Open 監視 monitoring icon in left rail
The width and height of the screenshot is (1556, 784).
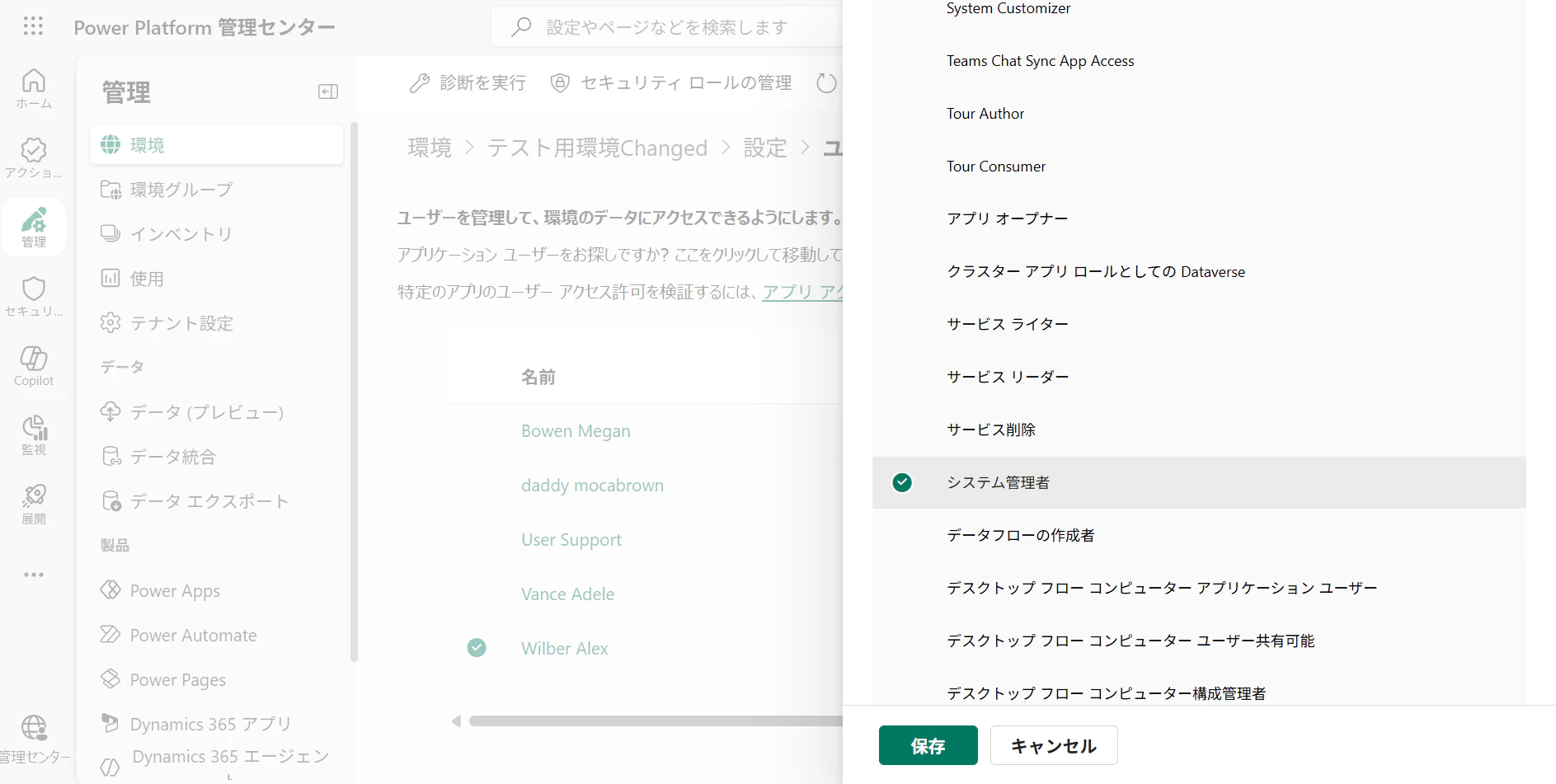pos(34,435)
